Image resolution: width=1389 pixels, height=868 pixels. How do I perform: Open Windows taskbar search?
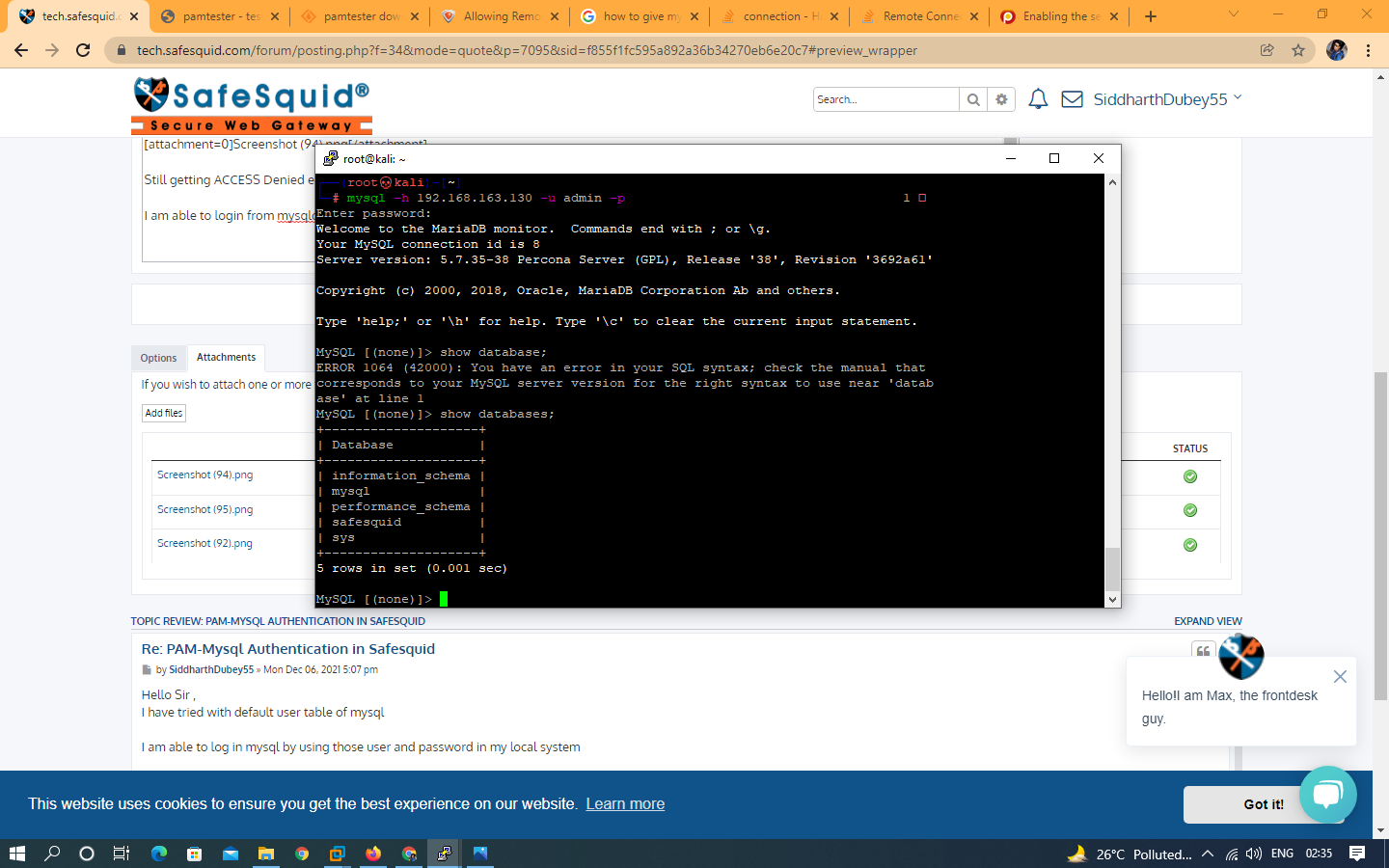pos(52,854)
